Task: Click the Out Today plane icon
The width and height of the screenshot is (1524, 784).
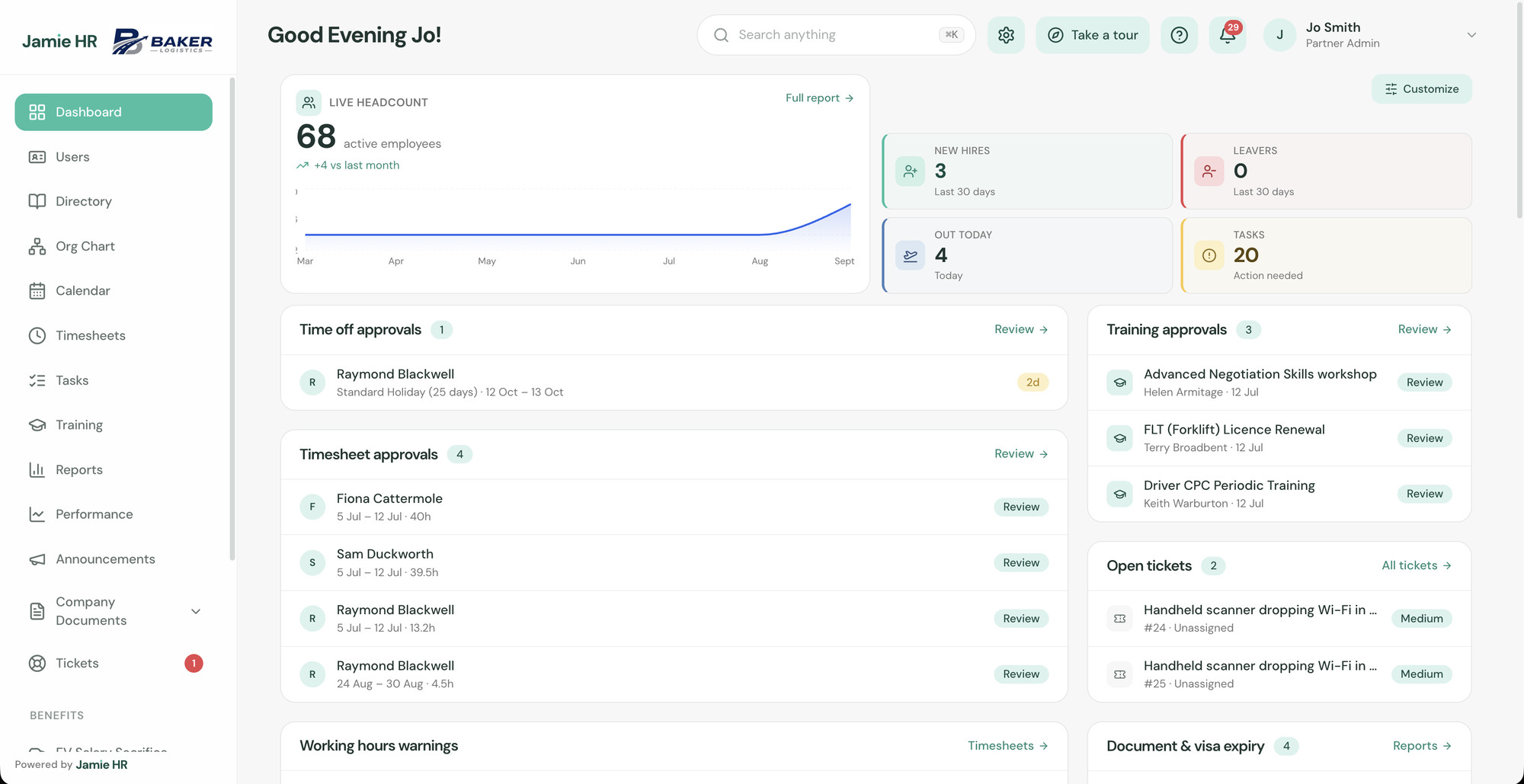Action: [x=910, y=255]
